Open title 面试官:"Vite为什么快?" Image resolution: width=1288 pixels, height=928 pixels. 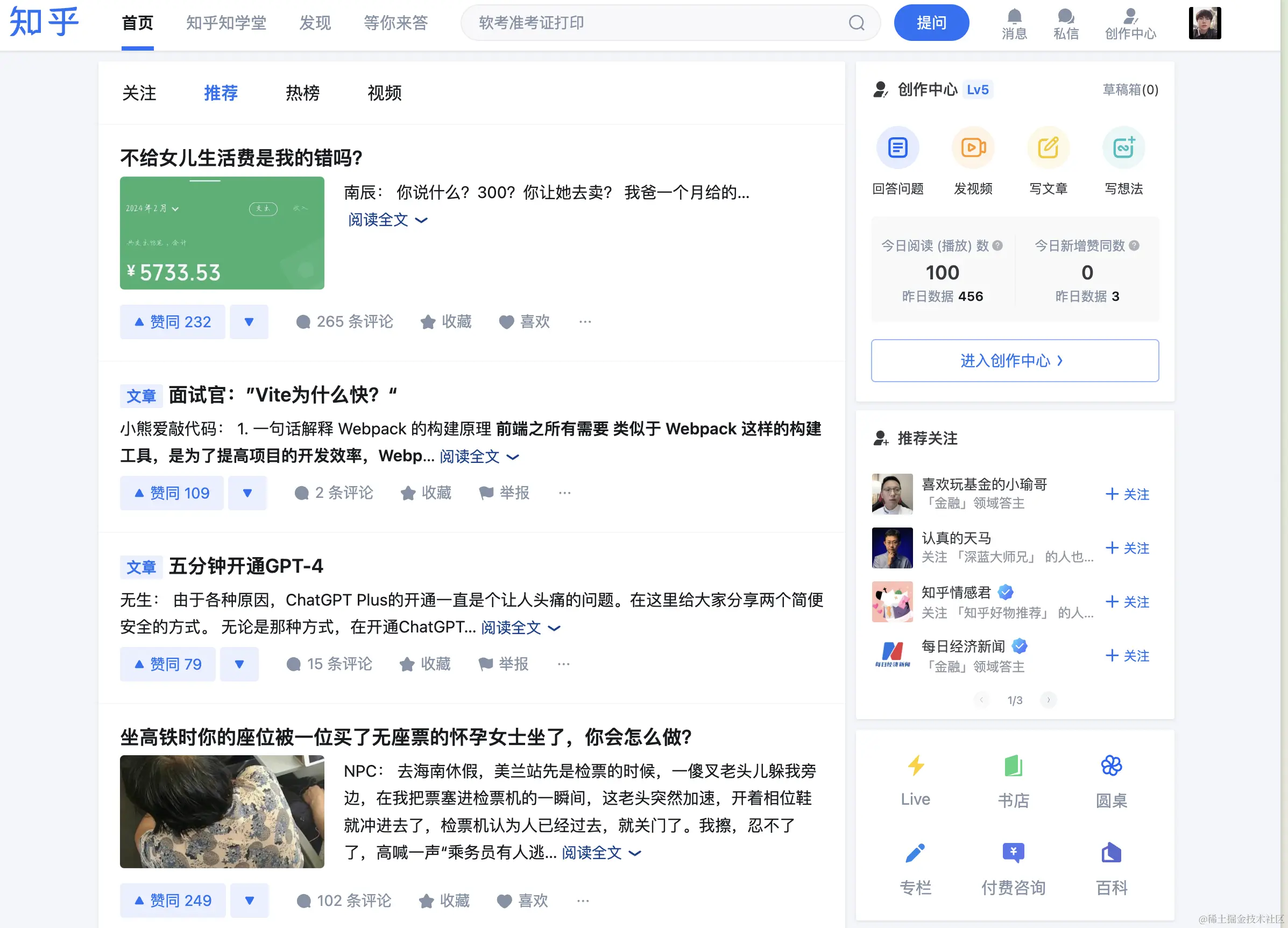pyautogui.click(x=283, y=395)
